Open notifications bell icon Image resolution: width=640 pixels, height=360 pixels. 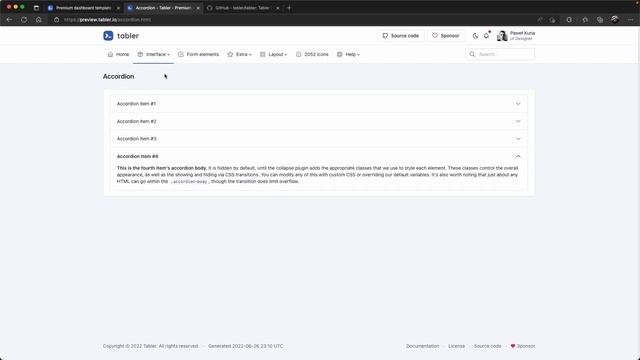coord(487,36)
